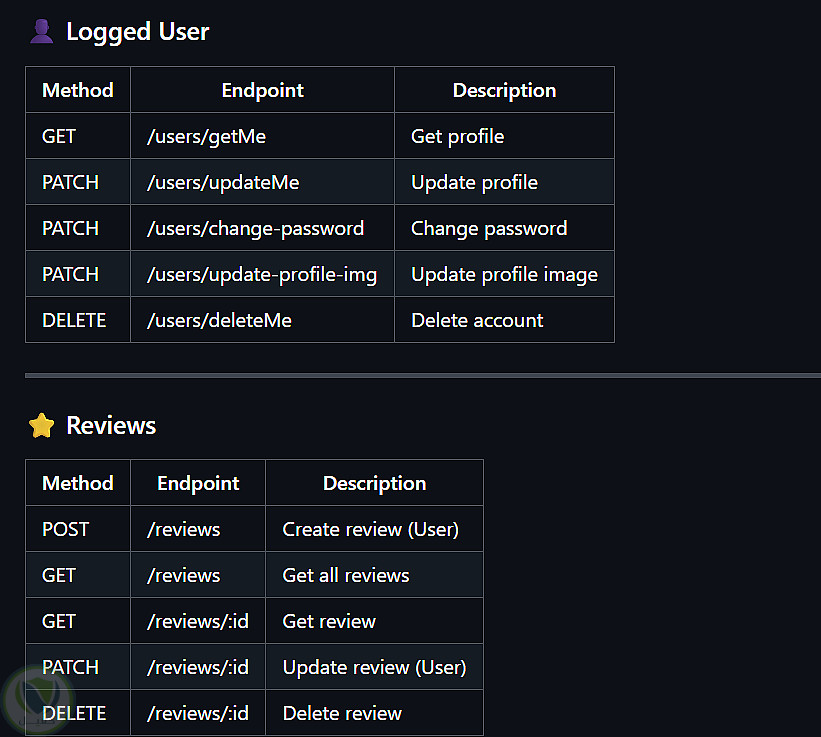Click the star icon beside Reviews
821x737 pixels.
click(41, 426)
